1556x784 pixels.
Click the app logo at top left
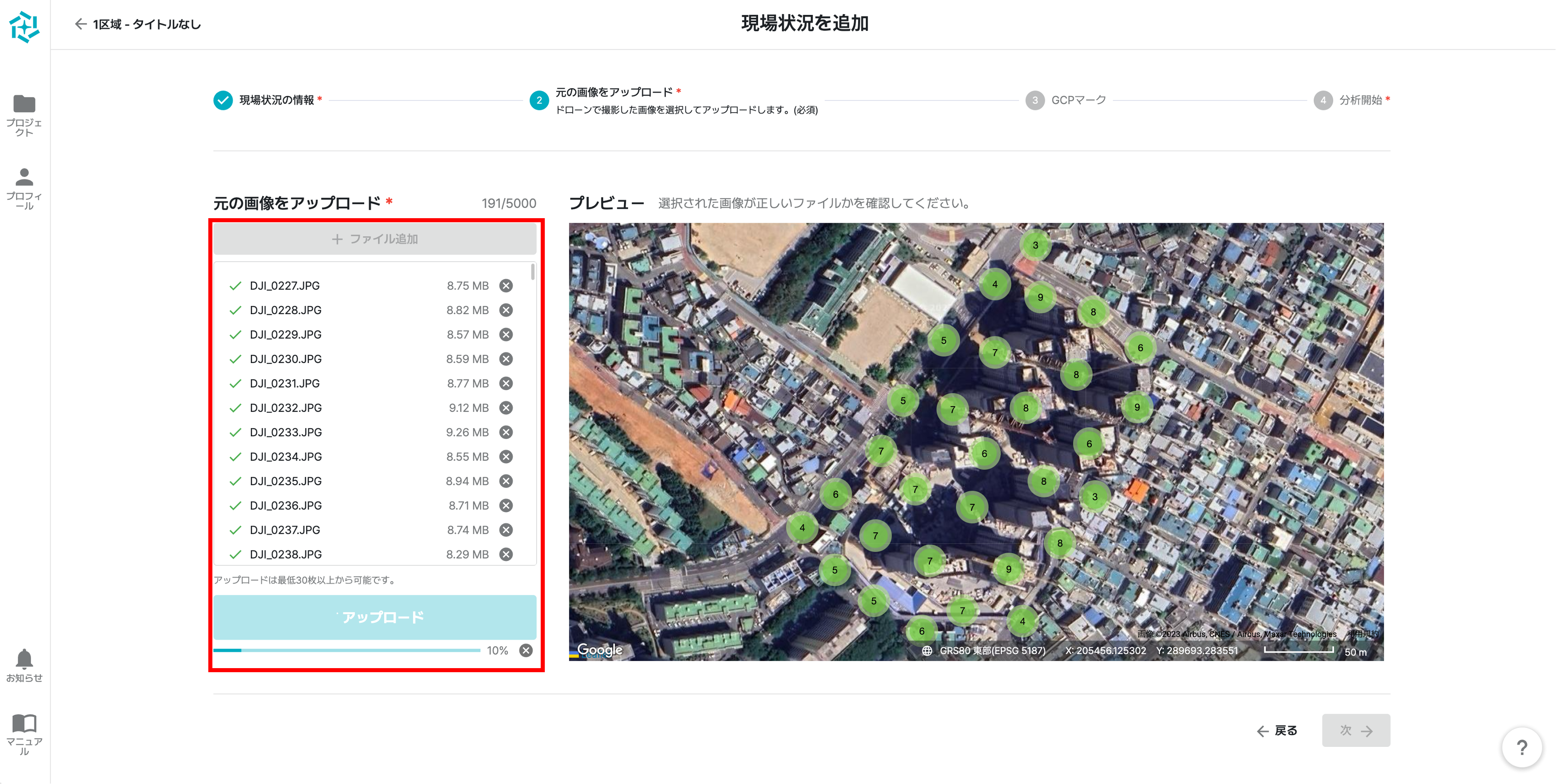click(x=25, y=27)
